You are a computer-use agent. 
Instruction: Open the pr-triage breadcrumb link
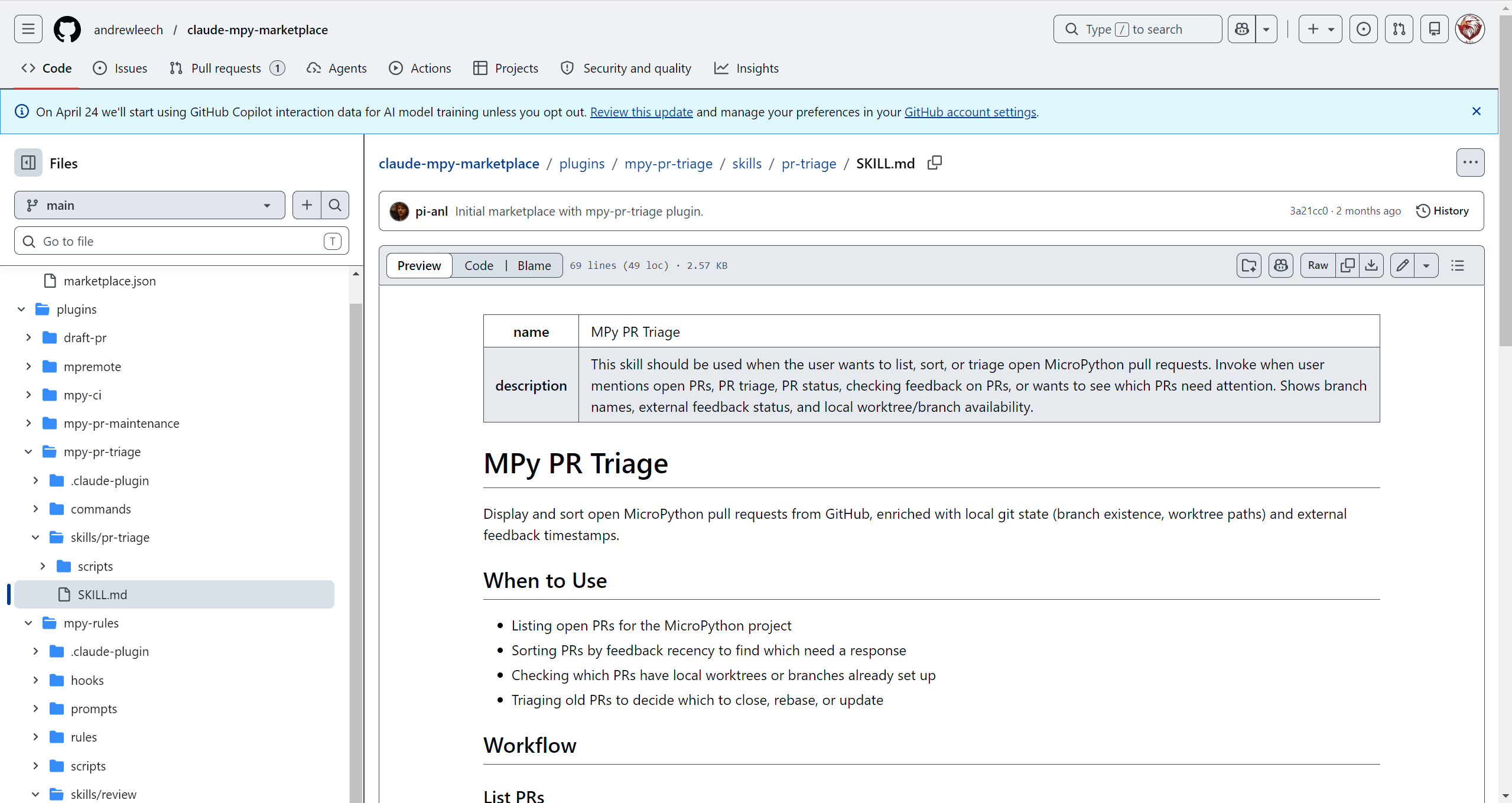809,163
